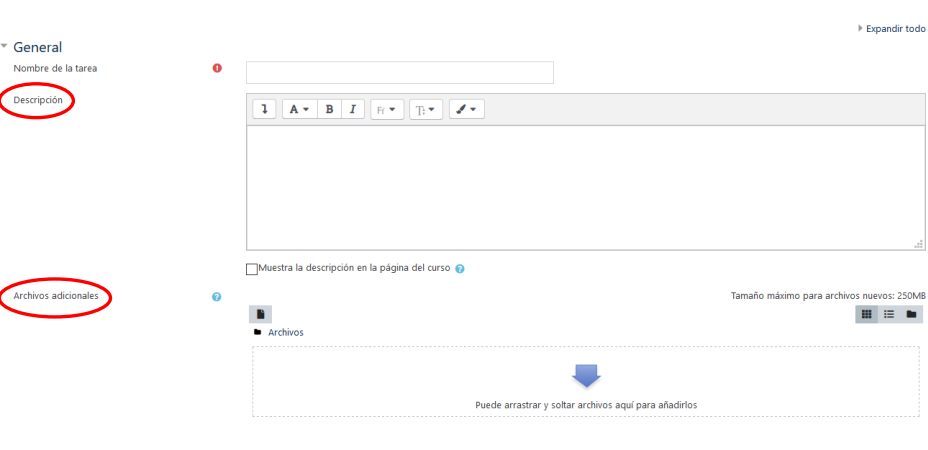The height and width of the screenshot is (450, 928).
Task: Click 'Puede arrastrar y soltar archivos aquí' text
Action: click(587, 406)
